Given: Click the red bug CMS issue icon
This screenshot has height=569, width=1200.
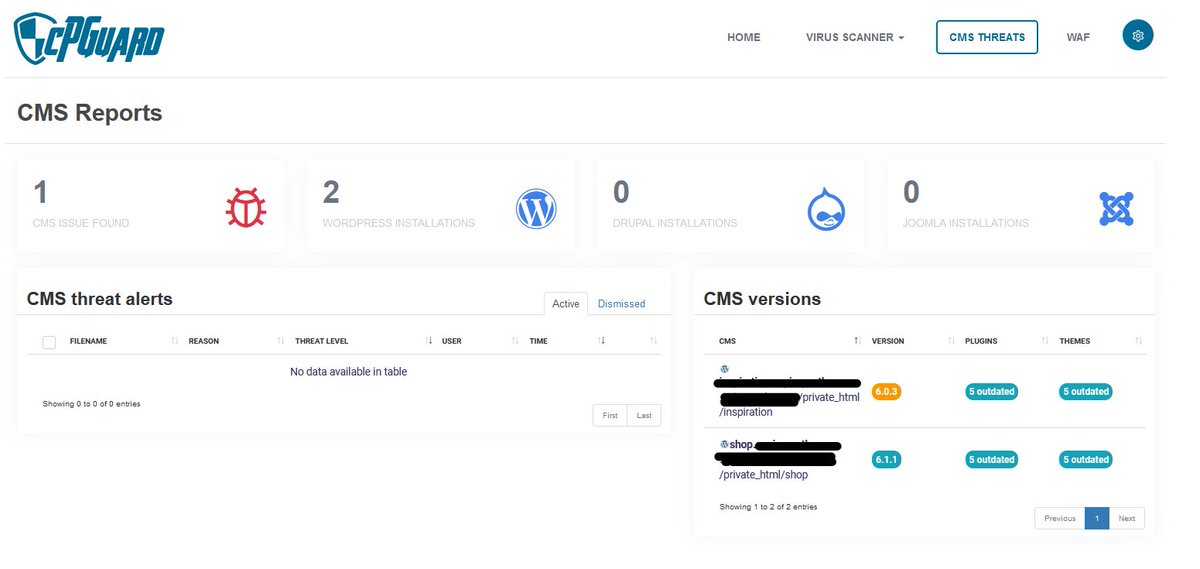Looking at the screenshot, I should (x=246, y=209).
